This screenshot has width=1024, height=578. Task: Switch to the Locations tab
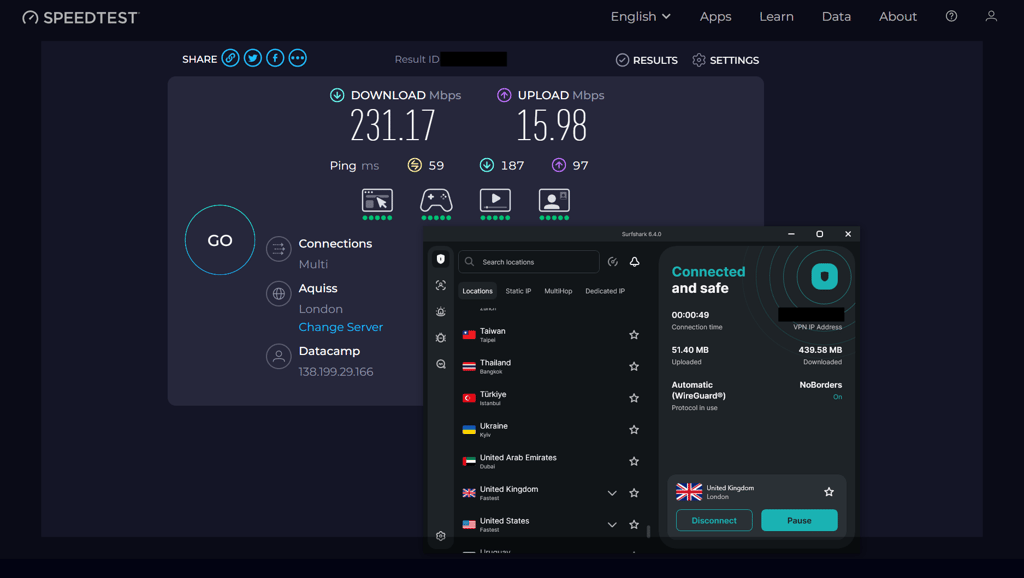point(477,291)
